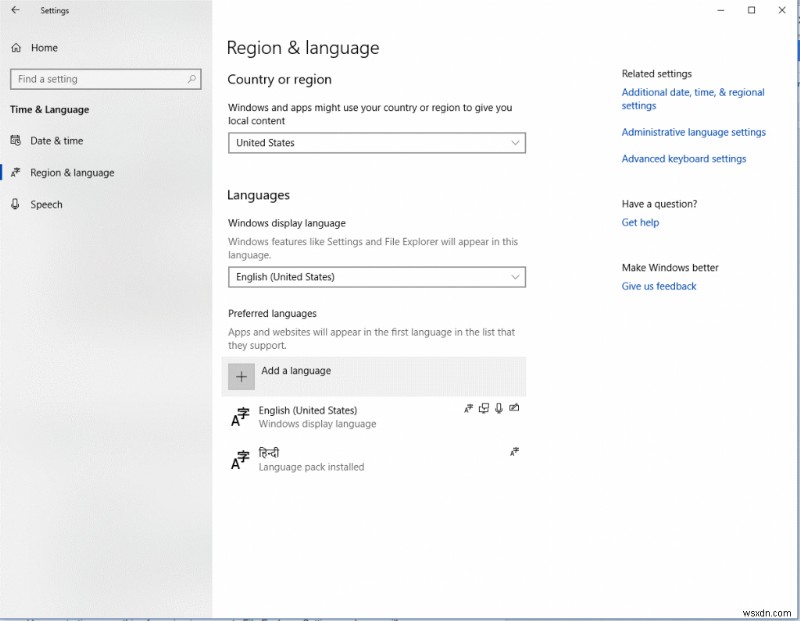800x621 pixels.
Task: Open the Country or region dropdown
Action: [x=376, y=143]
